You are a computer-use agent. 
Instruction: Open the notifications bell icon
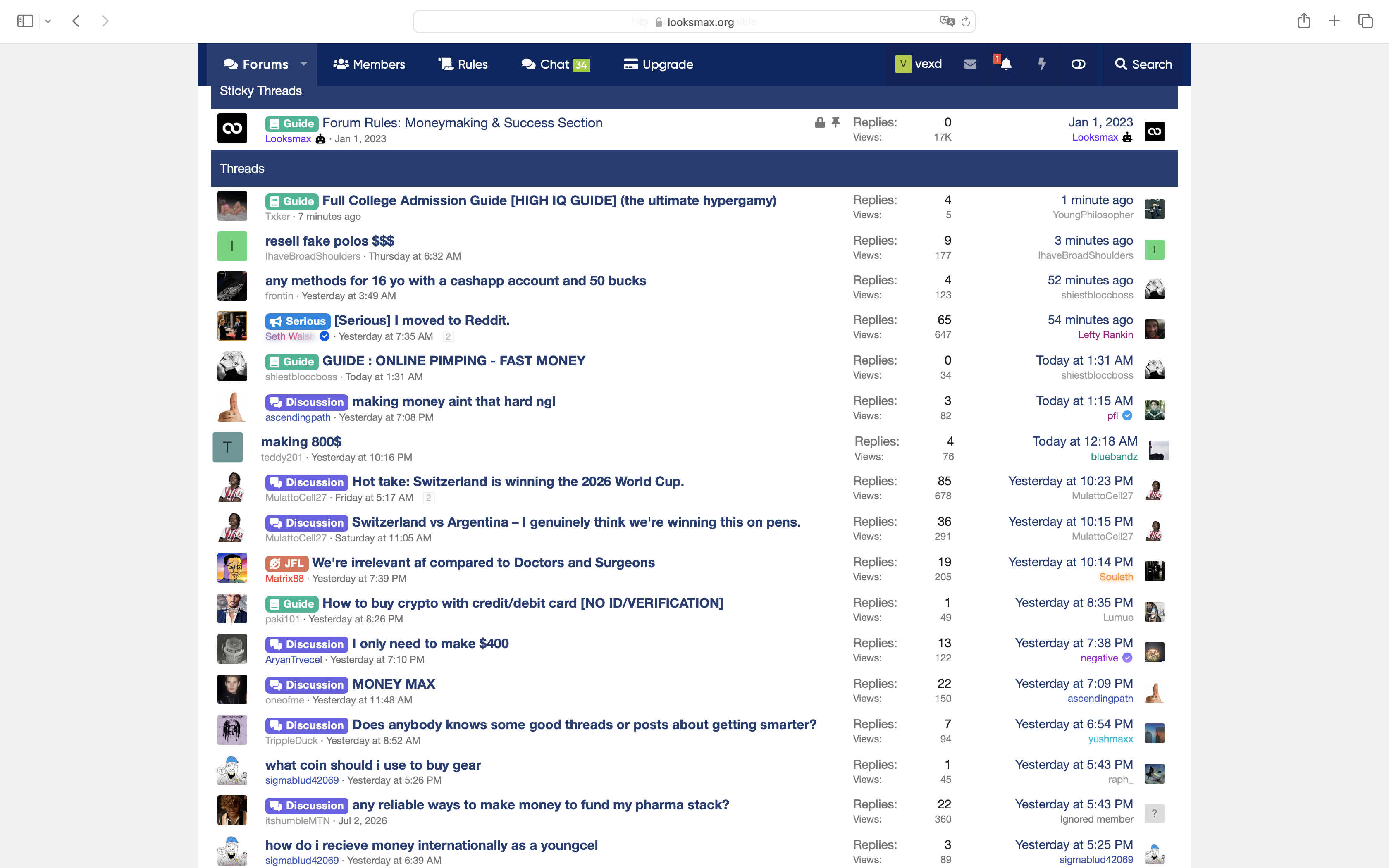[x=1005, y=64]
